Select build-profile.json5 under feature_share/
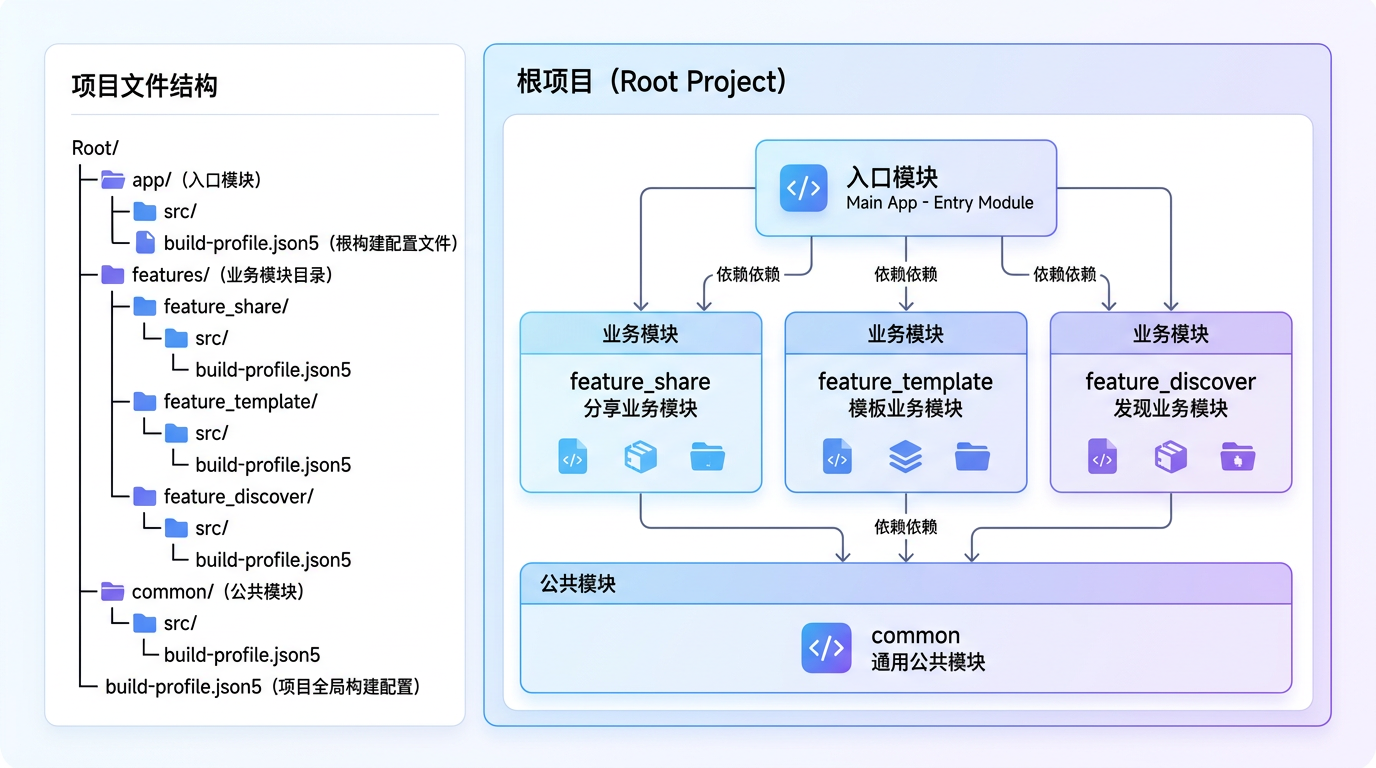 pos(273,370)
